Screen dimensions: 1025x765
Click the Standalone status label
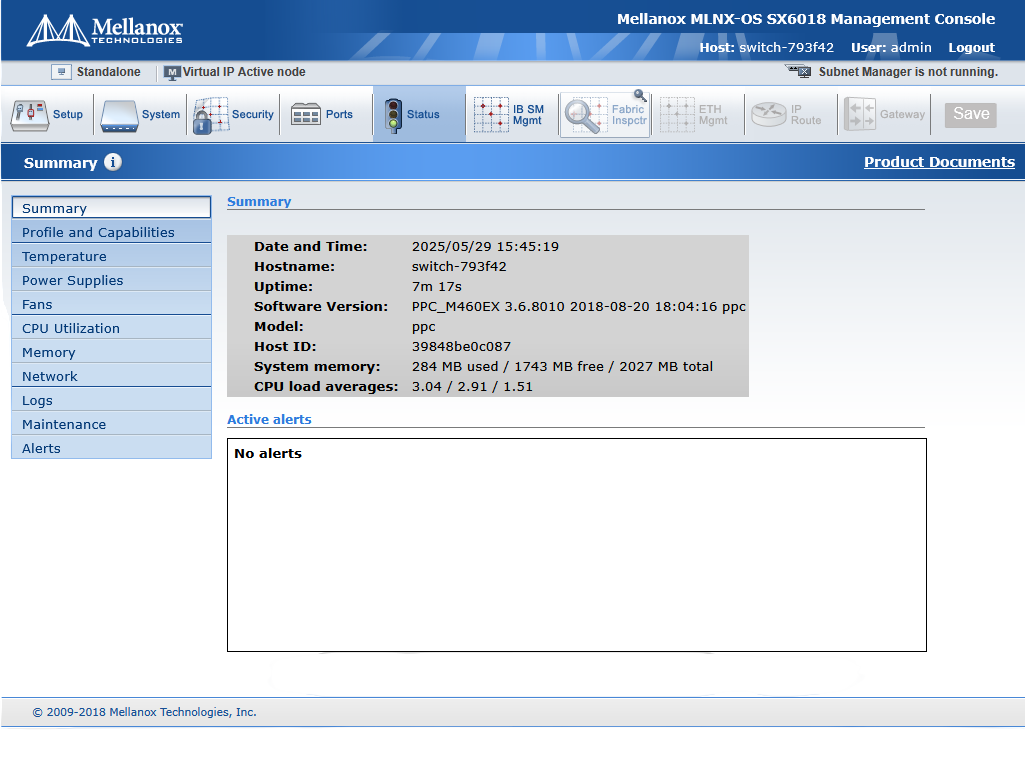[109, 72]
